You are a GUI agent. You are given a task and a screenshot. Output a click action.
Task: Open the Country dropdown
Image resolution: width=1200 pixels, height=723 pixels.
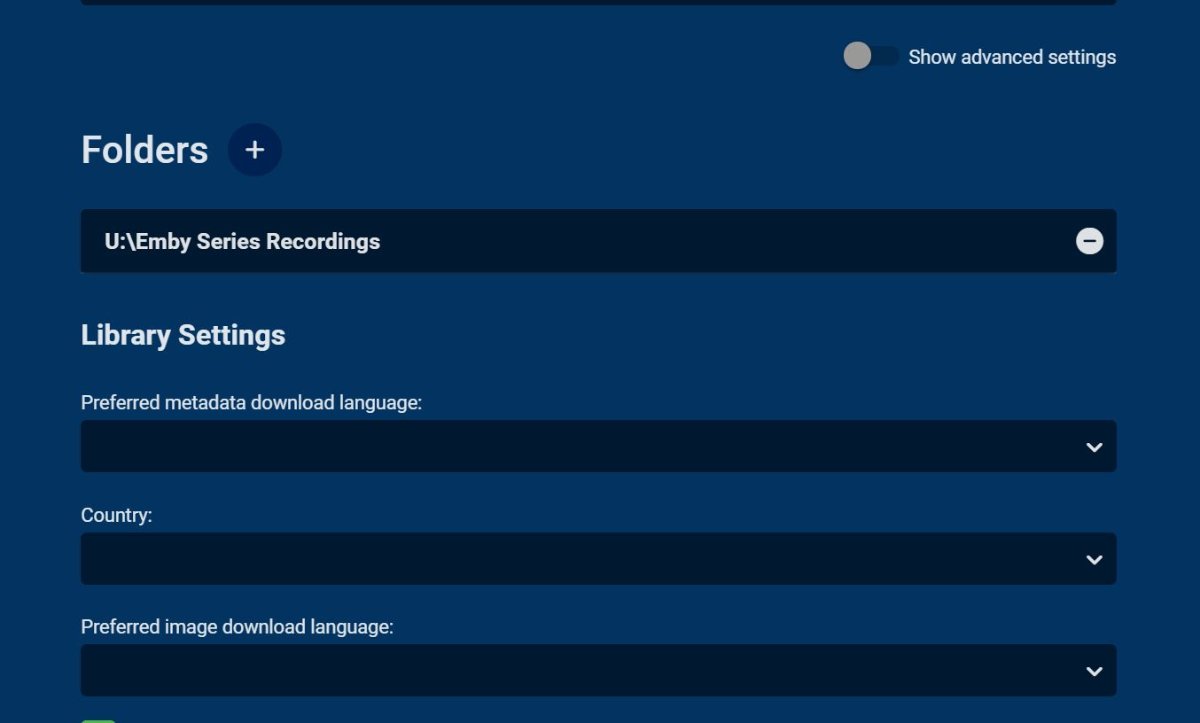580,559
